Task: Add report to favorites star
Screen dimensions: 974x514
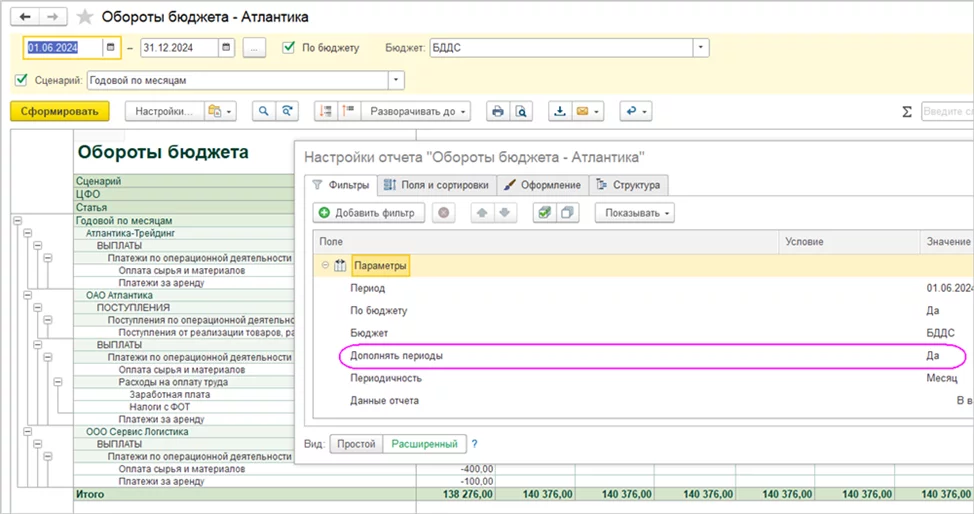Action: pos(84,17)
